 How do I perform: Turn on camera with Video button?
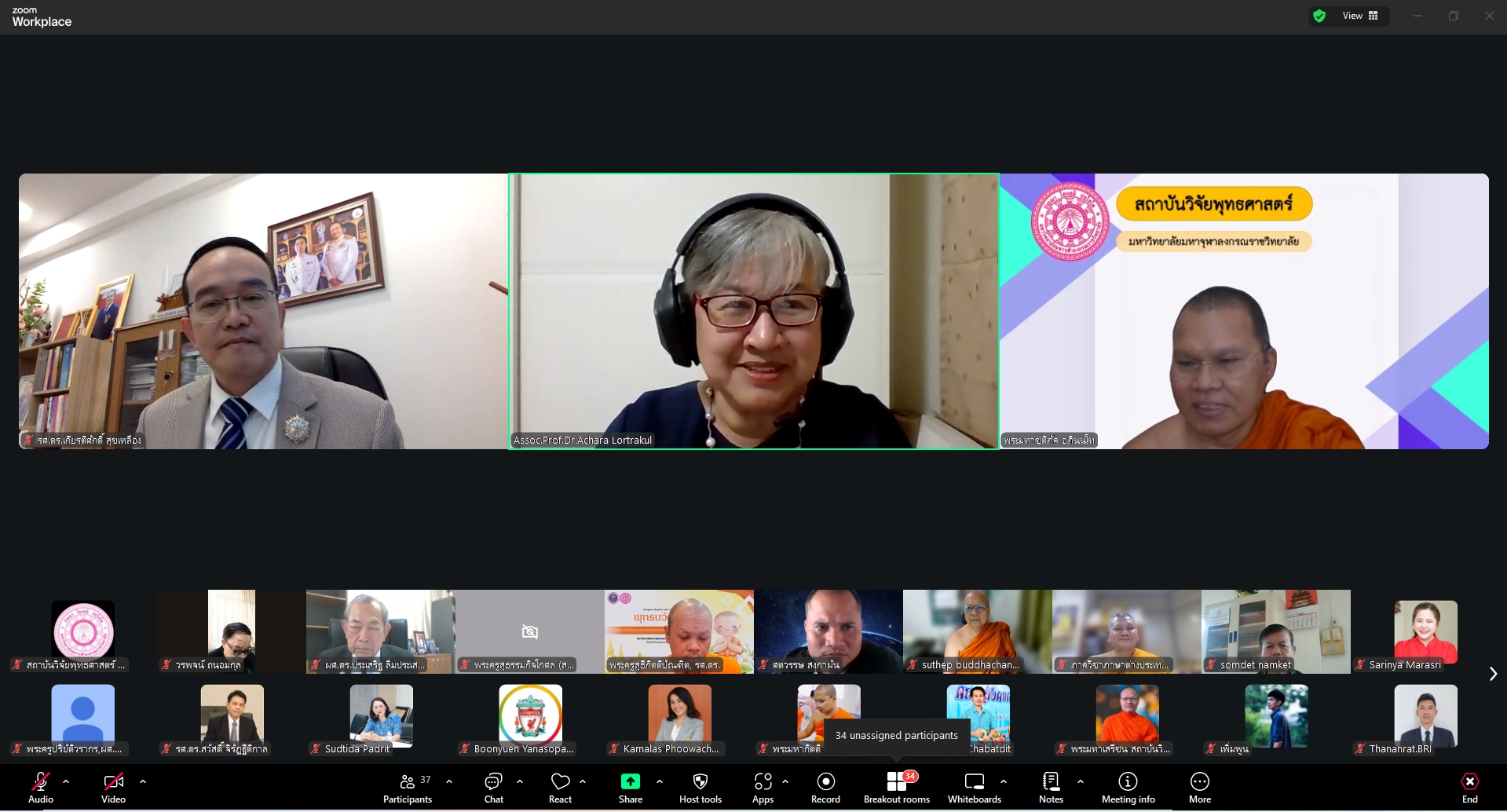(x=113, y=788)
